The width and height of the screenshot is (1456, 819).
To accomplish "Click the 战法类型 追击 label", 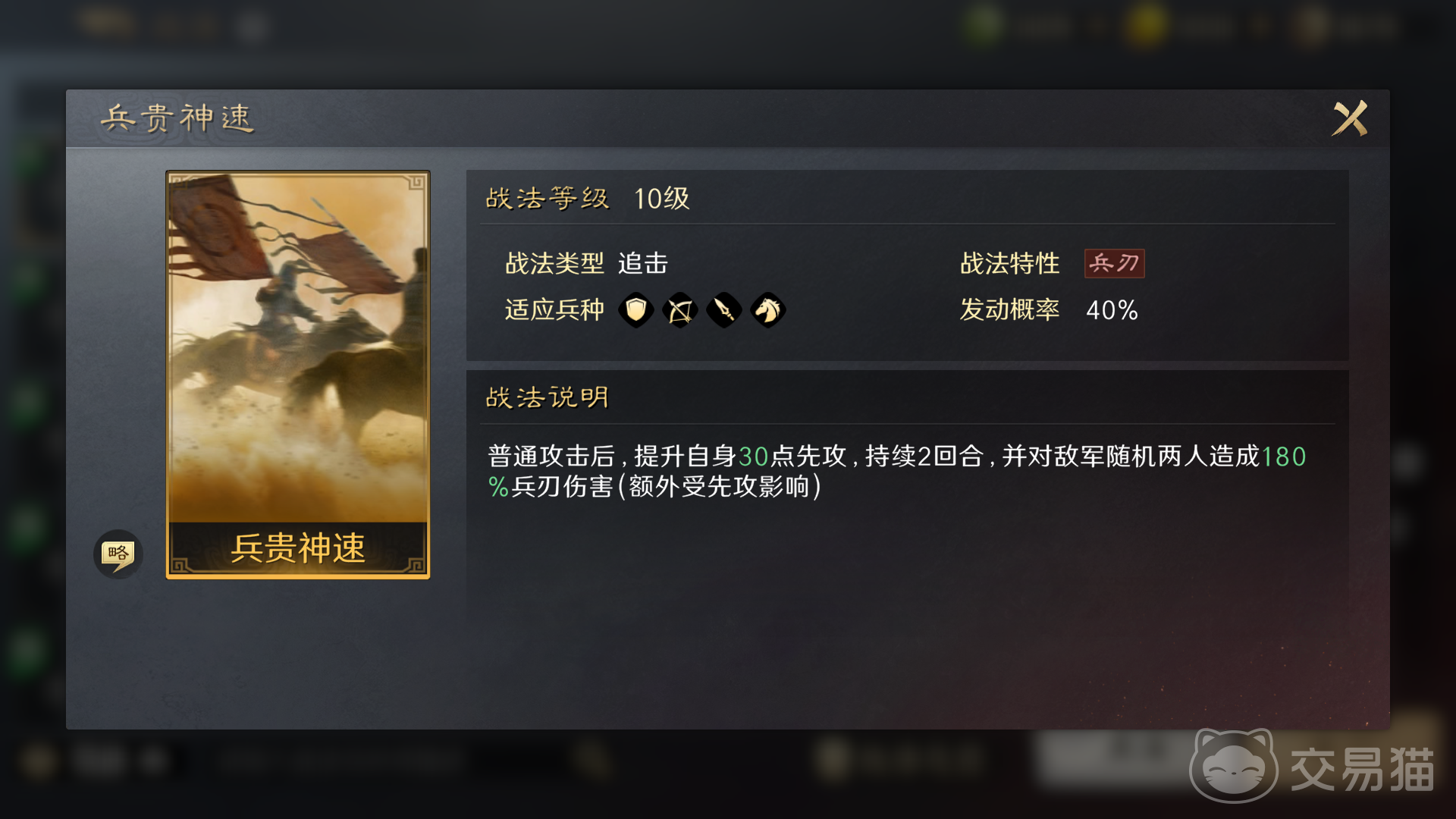I will tap(586, 264).
